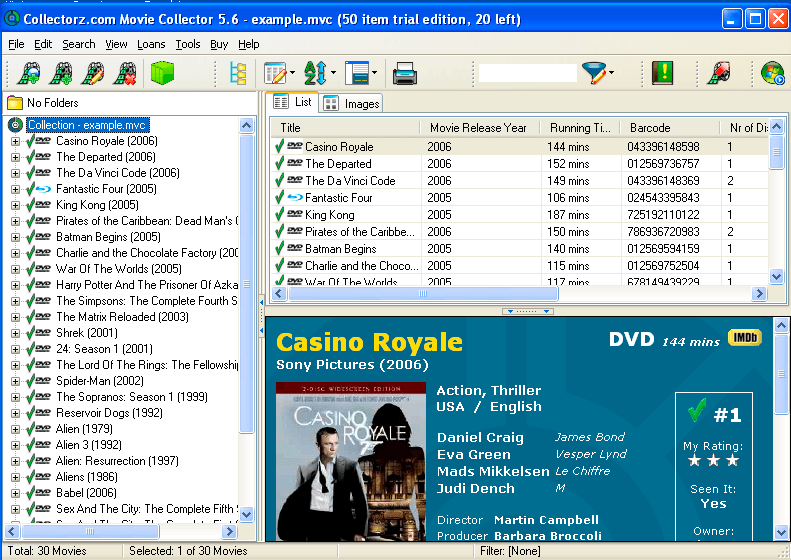Open the File menu
791x560 pixels.
pos(16,44)
